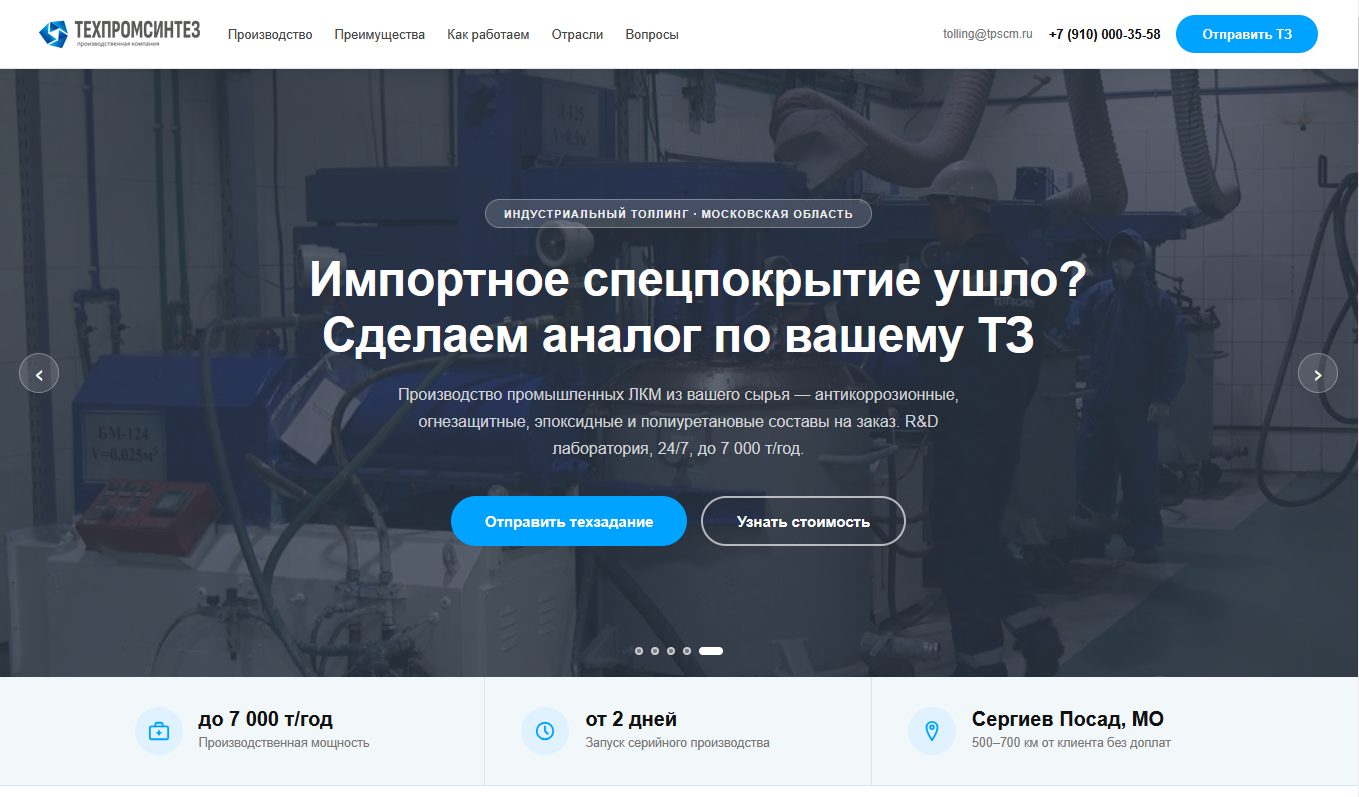Select the first carousel dot
Image resolution: width=1359 pixels, height=797 pixels.
tap(639, 651)
